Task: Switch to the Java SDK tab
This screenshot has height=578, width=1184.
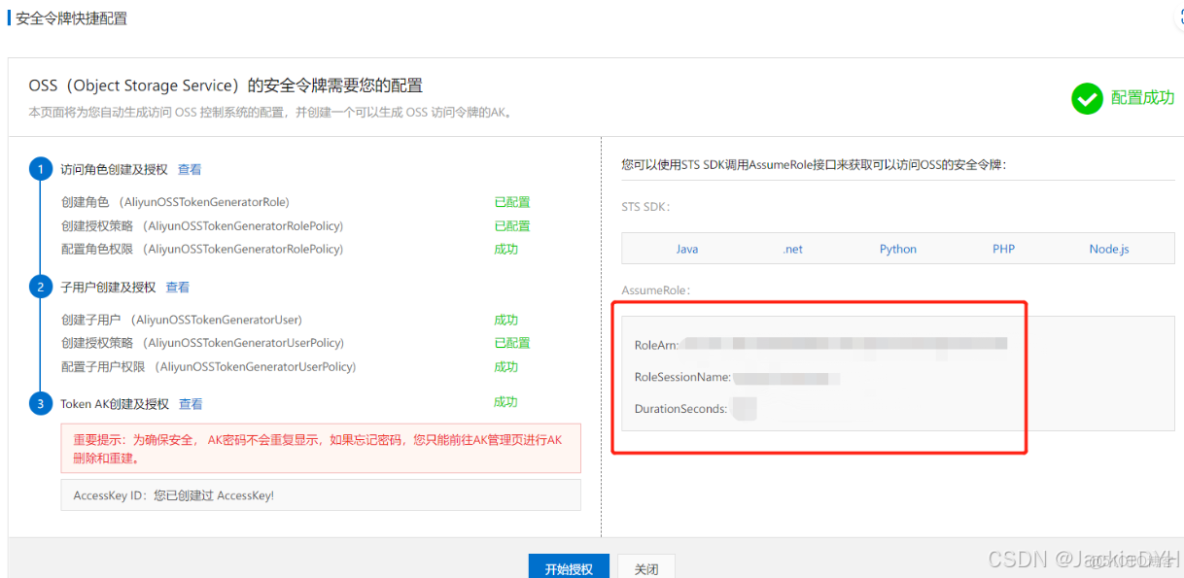Action: [687, 248]
